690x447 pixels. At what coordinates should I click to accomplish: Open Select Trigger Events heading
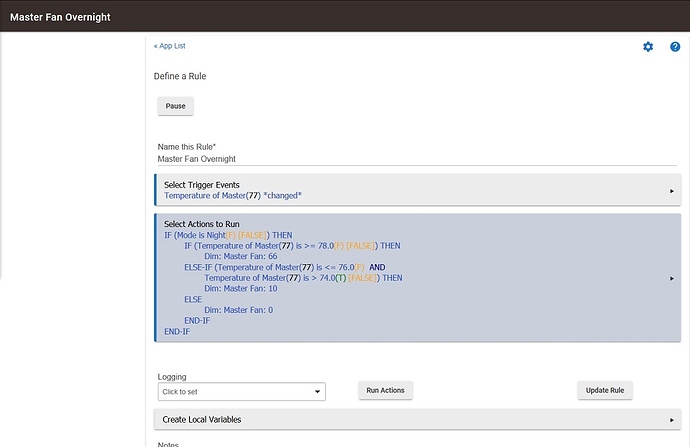click(x=202, y=185)
